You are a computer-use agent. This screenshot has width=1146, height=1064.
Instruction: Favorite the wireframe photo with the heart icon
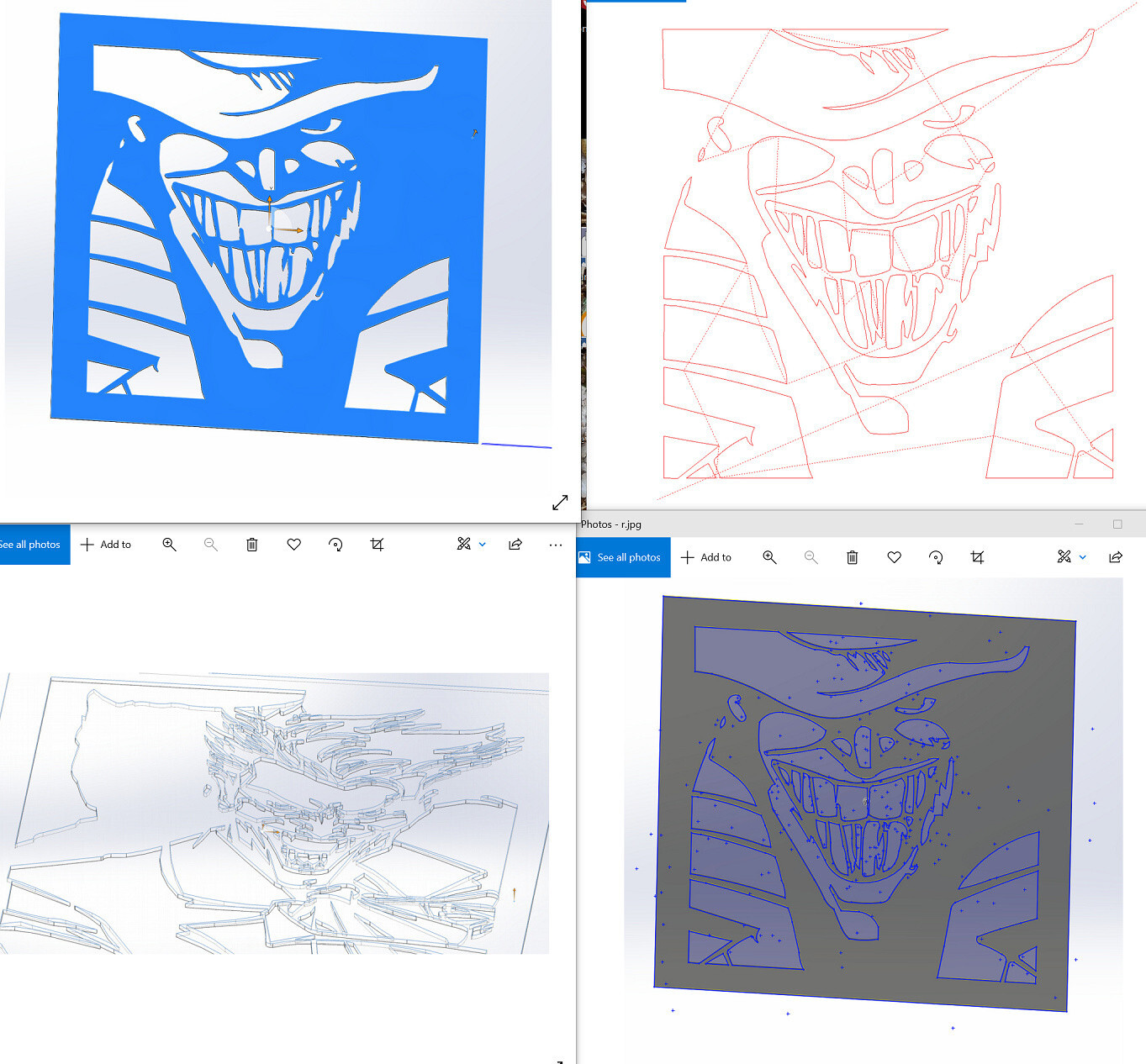pos(293,545)
